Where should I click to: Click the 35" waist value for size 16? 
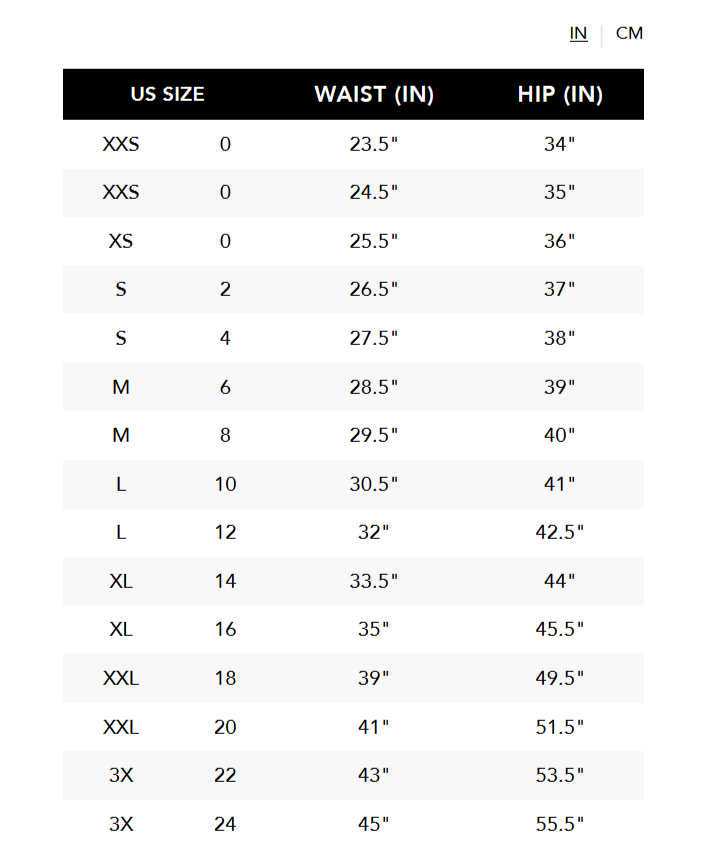coord(374,630)
